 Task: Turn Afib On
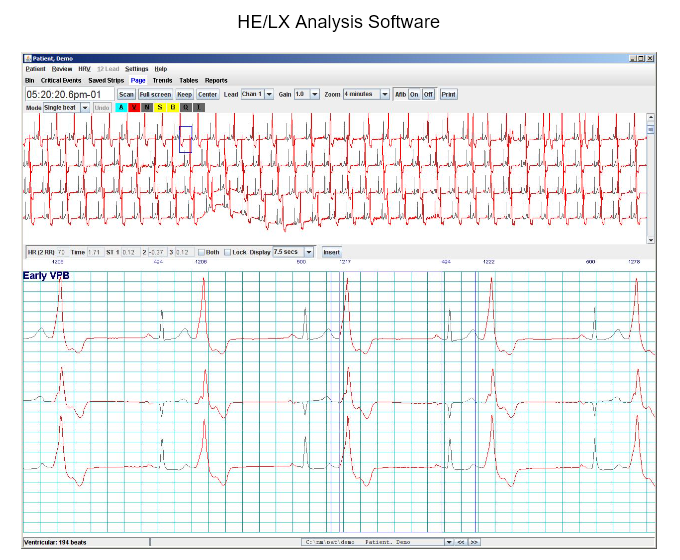[414, 94]
